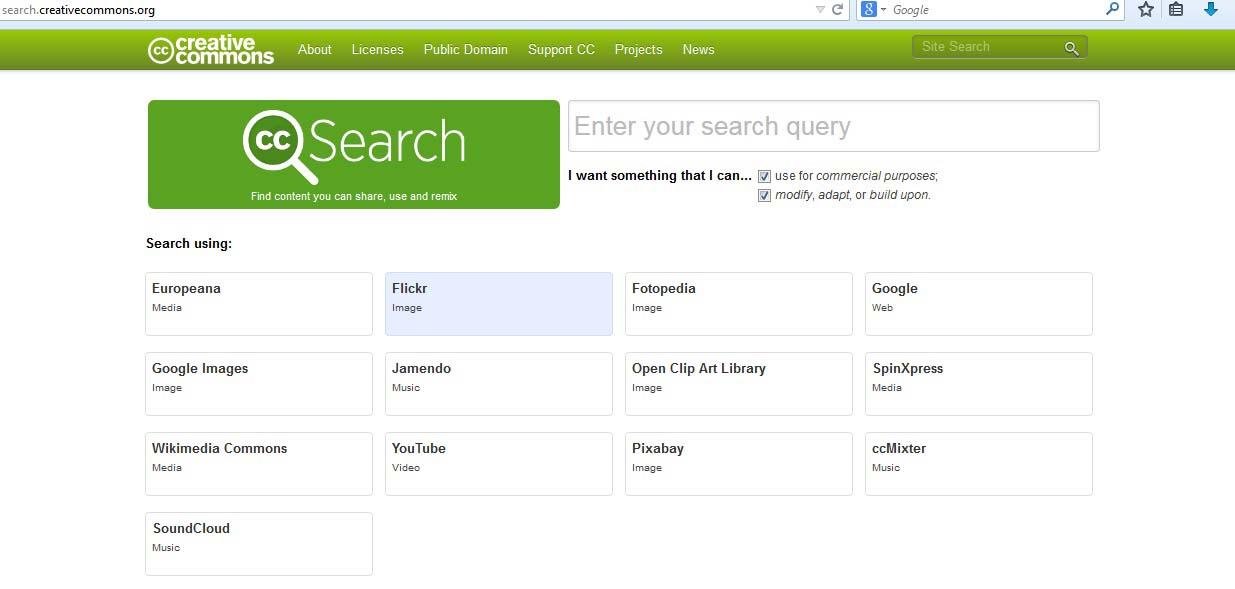Image resolution: width=1235 pixels, height=589 pixels.
Task: Pick SpinXpress media source
Action: (x=979, y=384)
